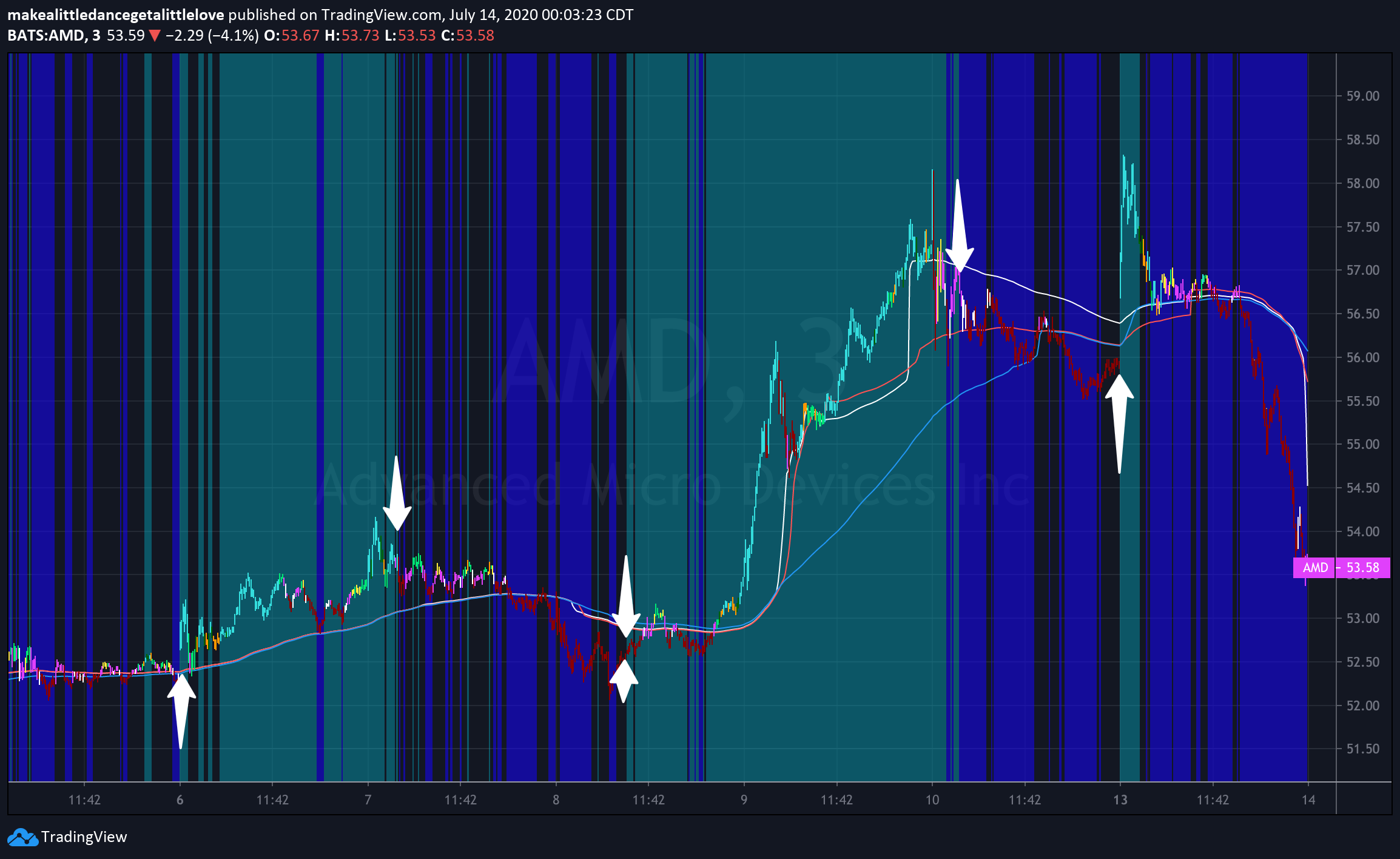The image size is (1400, 859).
Task: Click the close value C:53.58
Action: (468, 35)
